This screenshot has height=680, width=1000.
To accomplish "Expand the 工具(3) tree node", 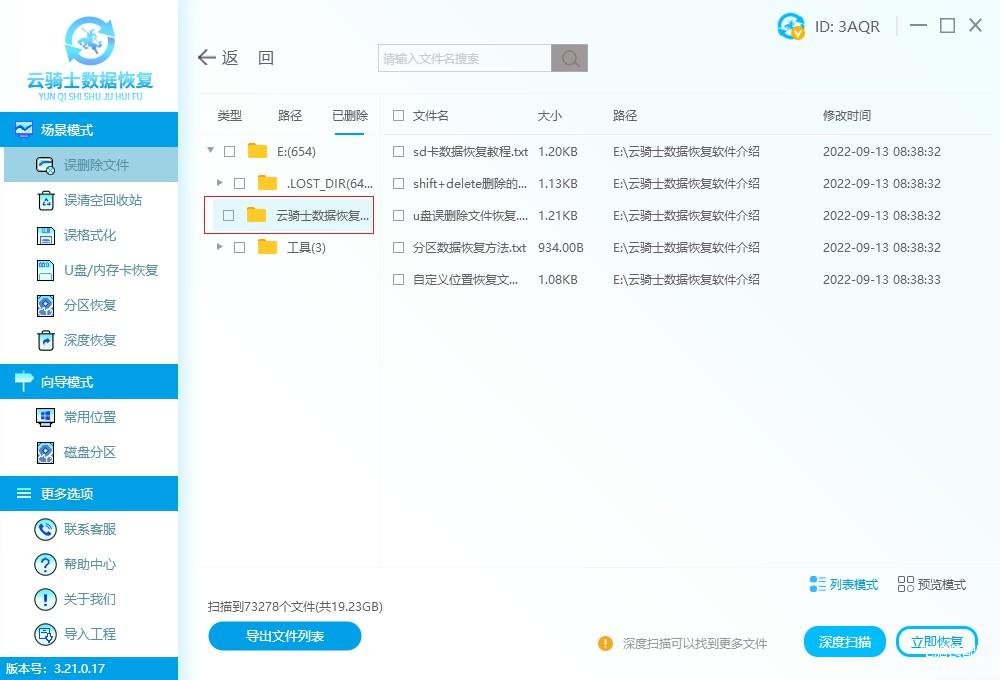I will tap(220, 246).
